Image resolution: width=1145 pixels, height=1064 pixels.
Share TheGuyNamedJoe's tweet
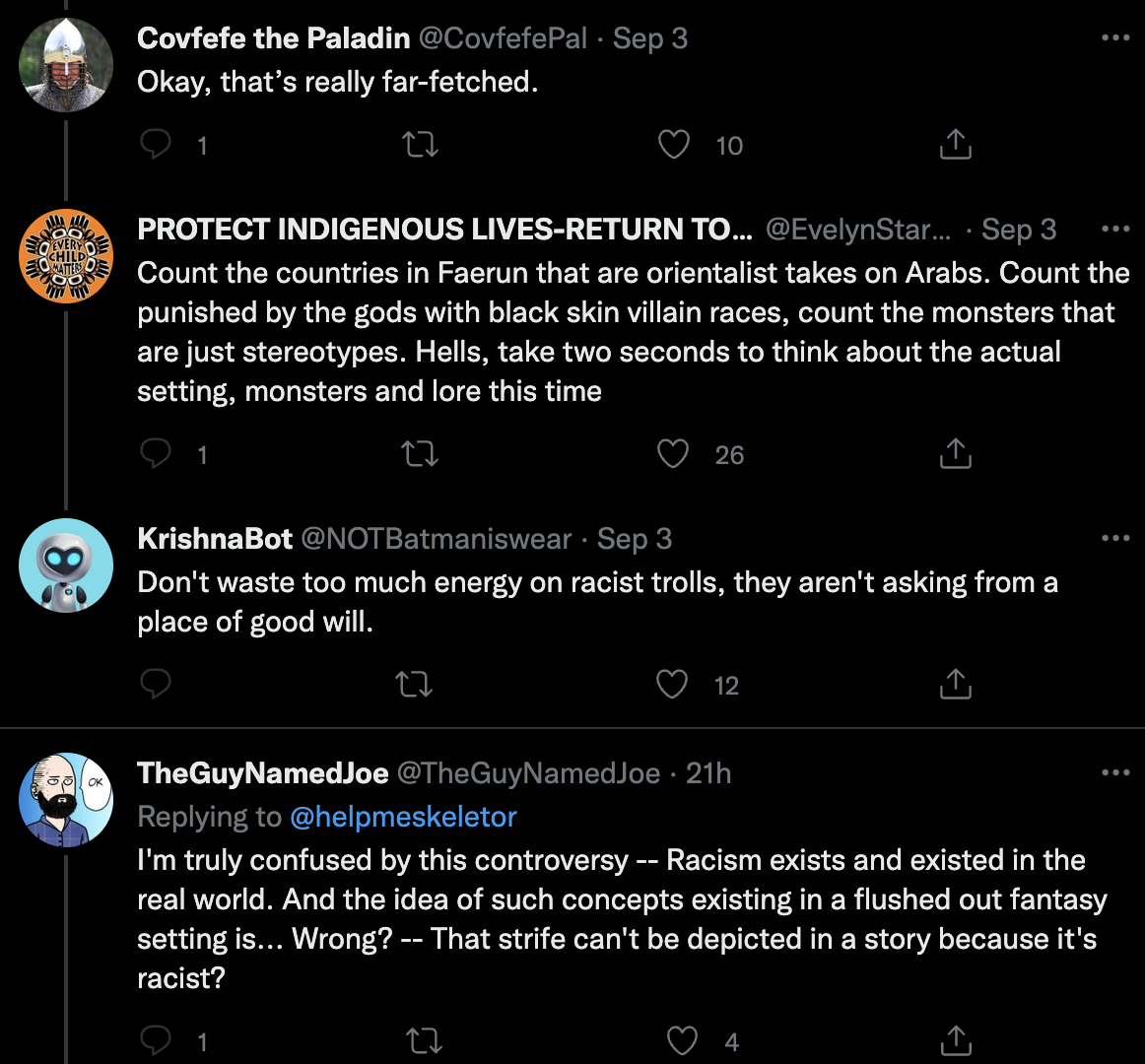(x=955, y=1040)
